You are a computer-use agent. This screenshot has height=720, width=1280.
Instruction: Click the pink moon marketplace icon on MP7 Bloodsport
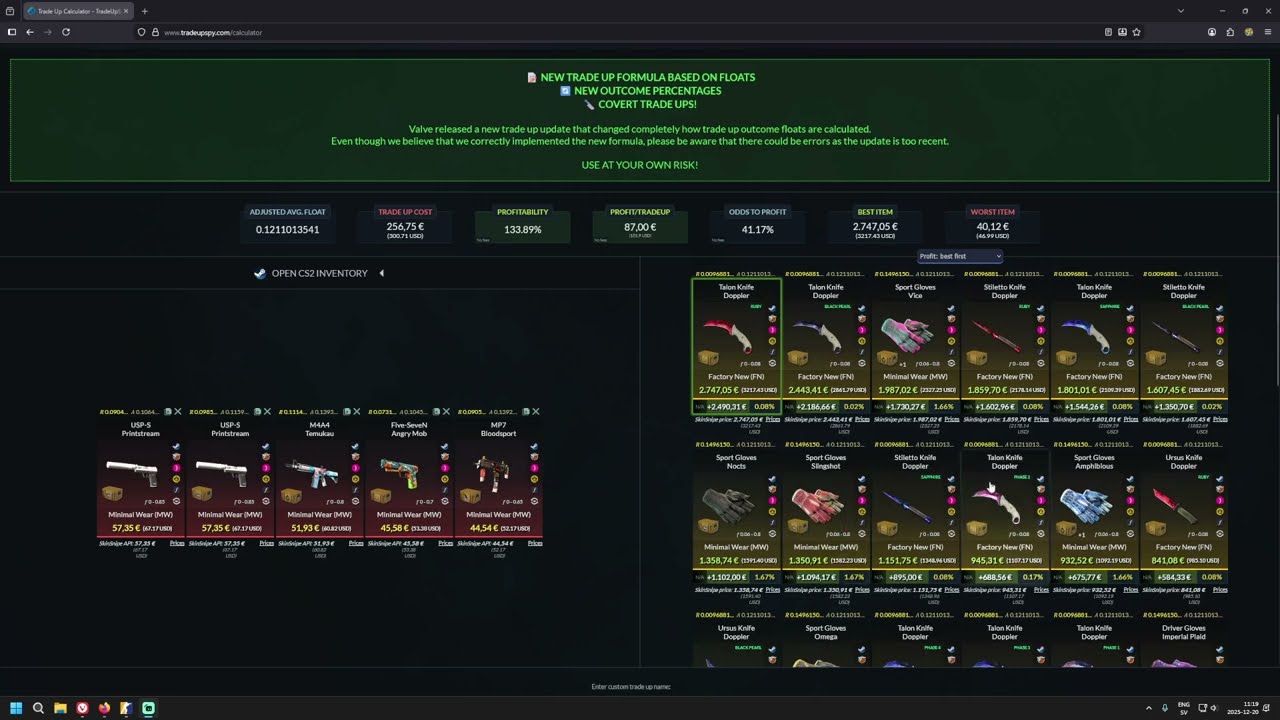pos(534,468)
